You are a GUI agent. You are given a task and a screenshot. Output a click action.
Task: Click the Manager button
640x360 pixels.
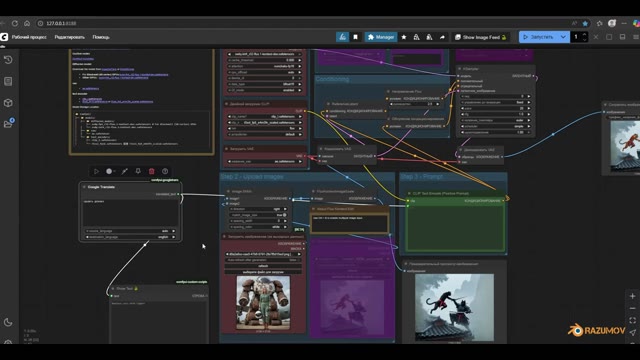click(381, 37)
